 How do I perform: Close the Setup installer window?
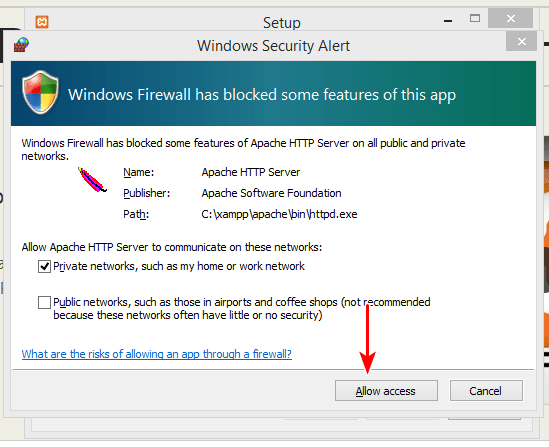[510, 18]
